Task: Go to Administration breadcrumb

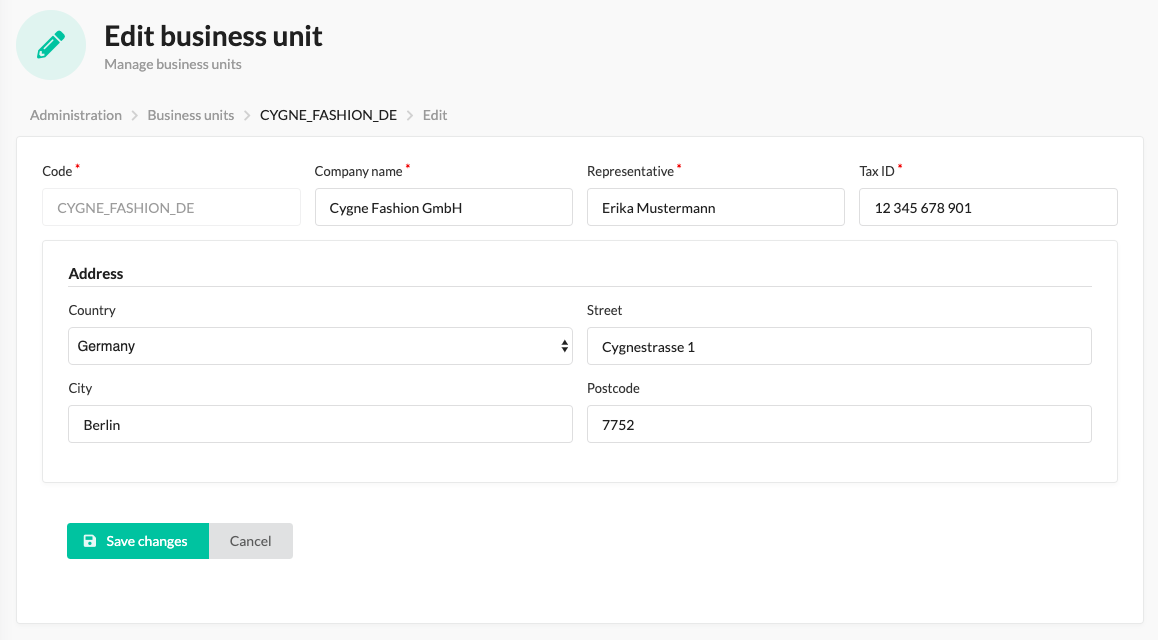Action: click(75, 115)
